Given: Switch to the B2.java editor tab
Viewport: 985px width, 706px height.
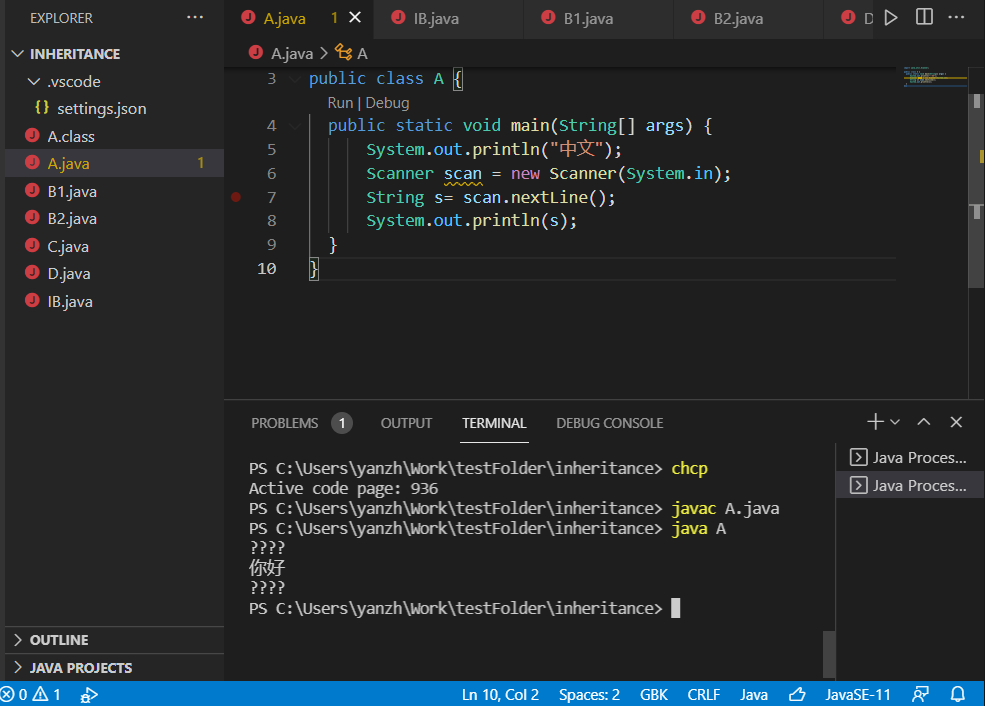Looking at the screenshot, I should tap(749, 19).
